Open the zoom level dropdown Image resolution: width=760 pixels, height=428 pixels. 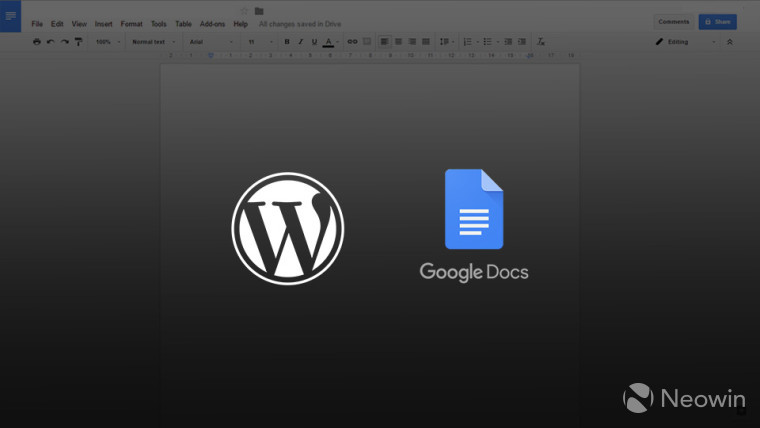pyautogui.click(x=108, y=42)
